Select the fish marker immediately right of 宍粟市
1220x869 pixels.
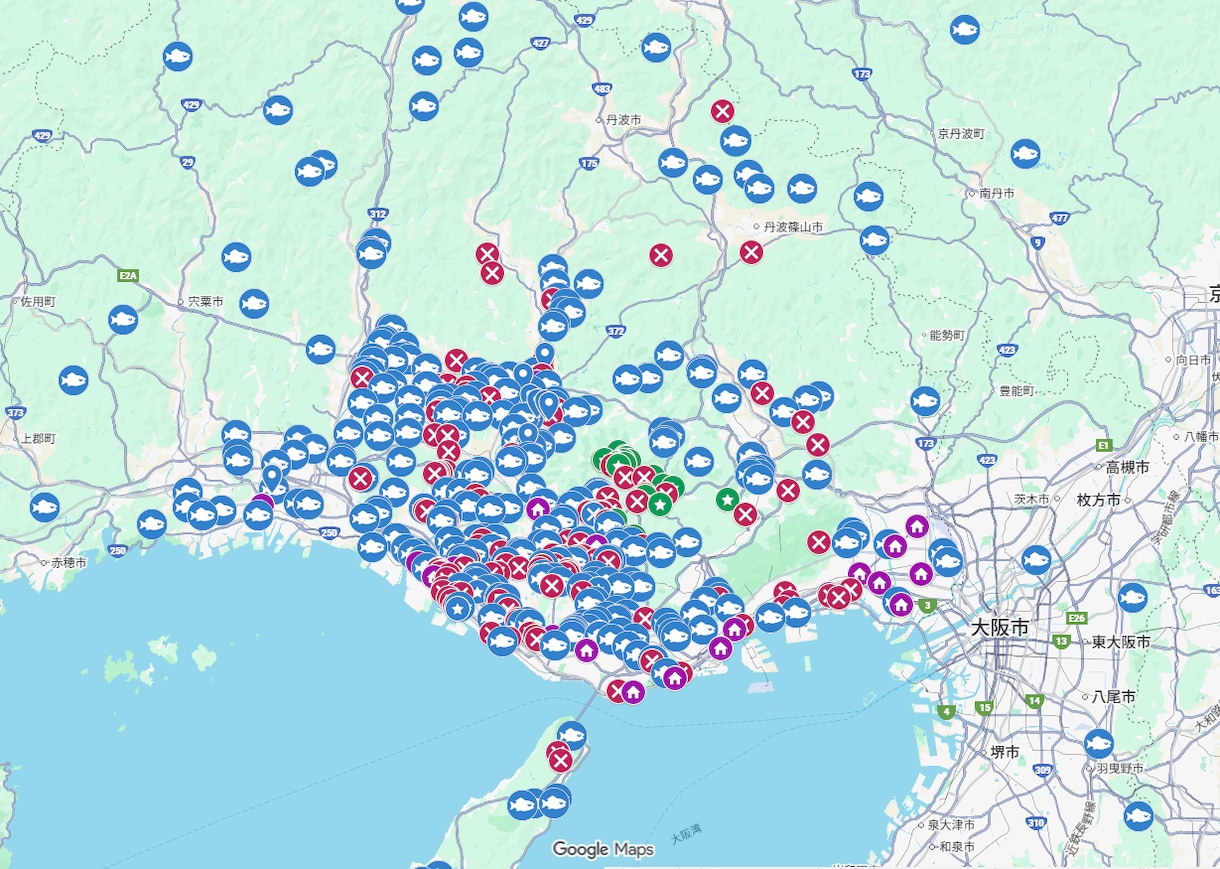(254, 303)
